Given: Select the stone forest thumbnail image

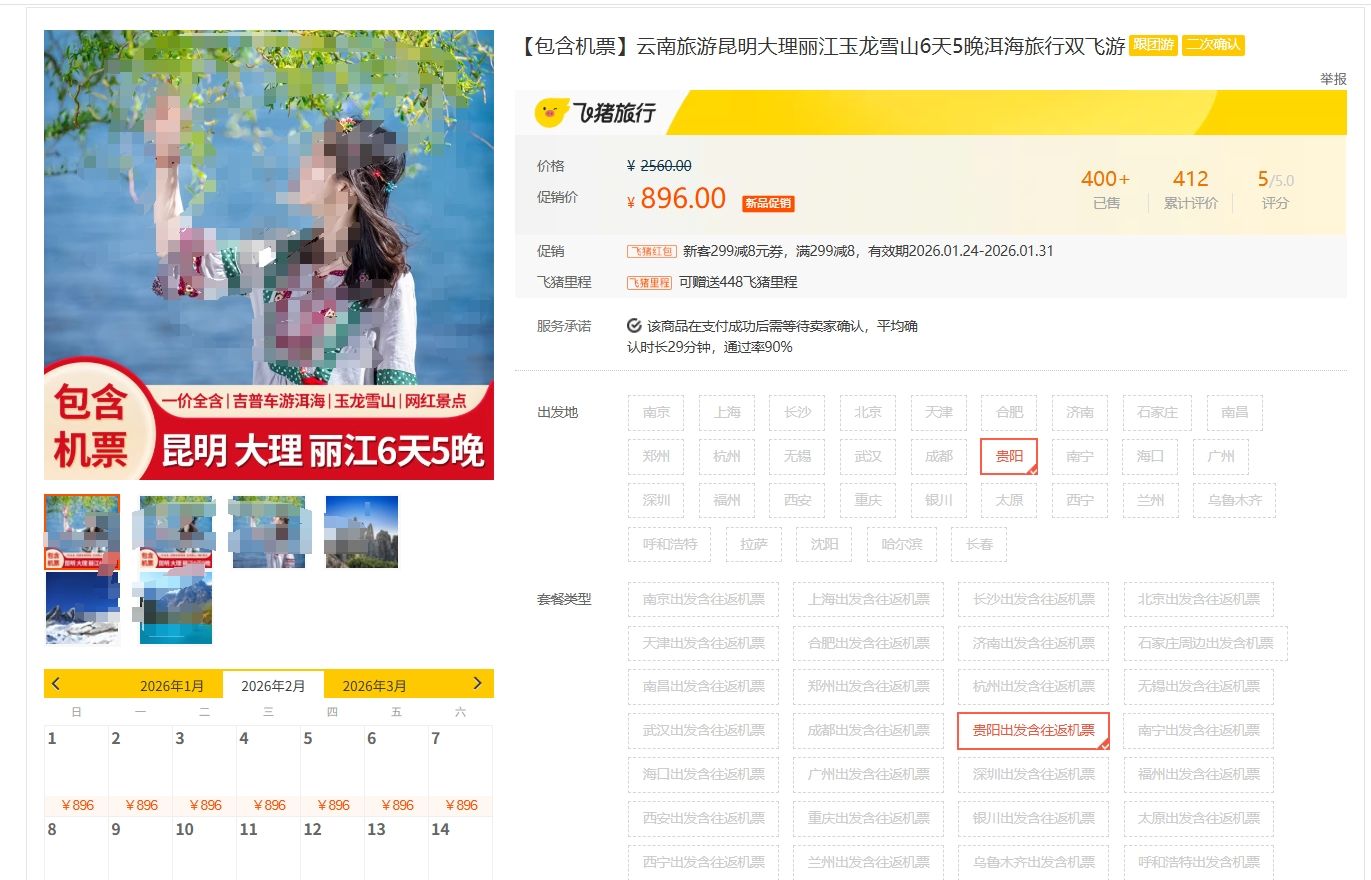Looking at the screenshot, I should pos(361,532).
